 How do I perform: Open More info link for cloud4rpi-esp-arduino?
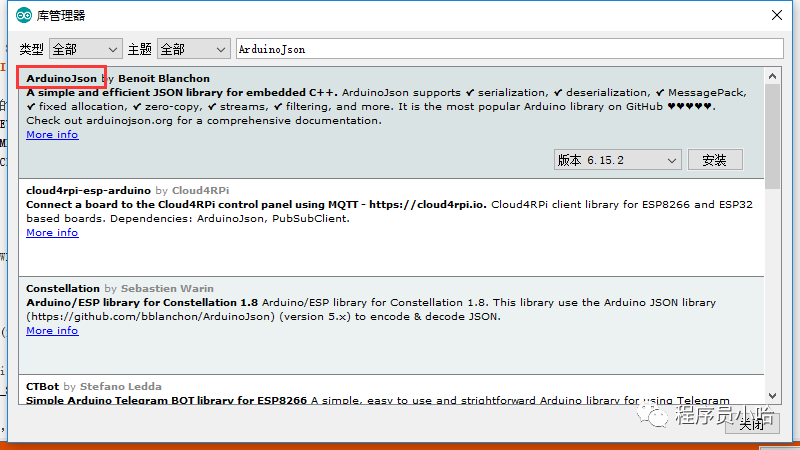52,233
